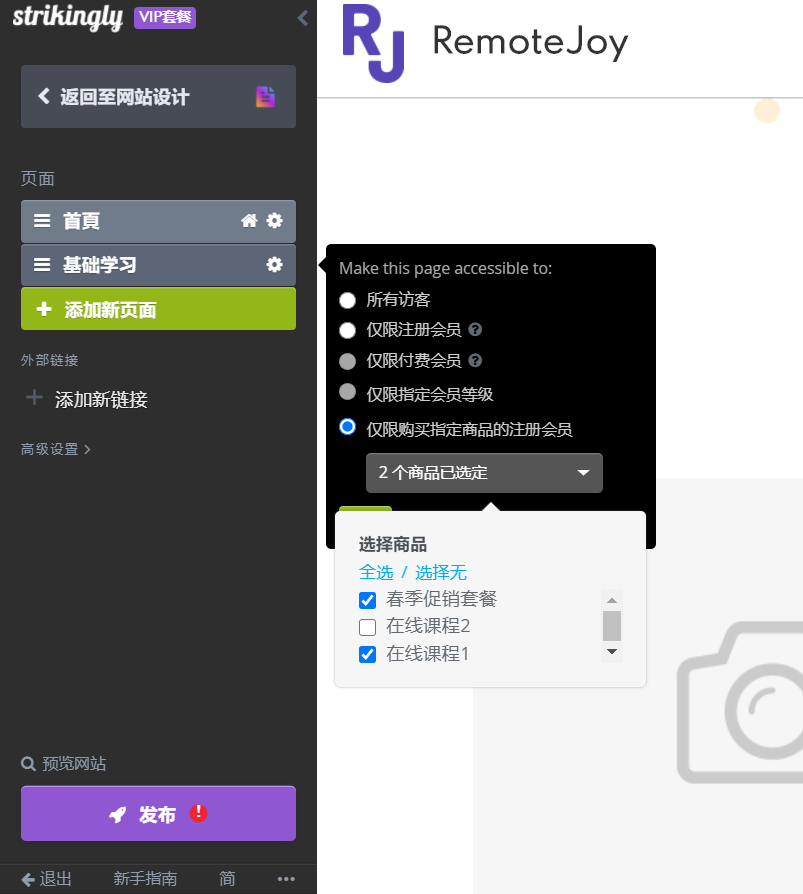The image size is (803, 894).
Task: Click 添加新页面 green button
Action: pyautogui.click(x=159, y=309)
